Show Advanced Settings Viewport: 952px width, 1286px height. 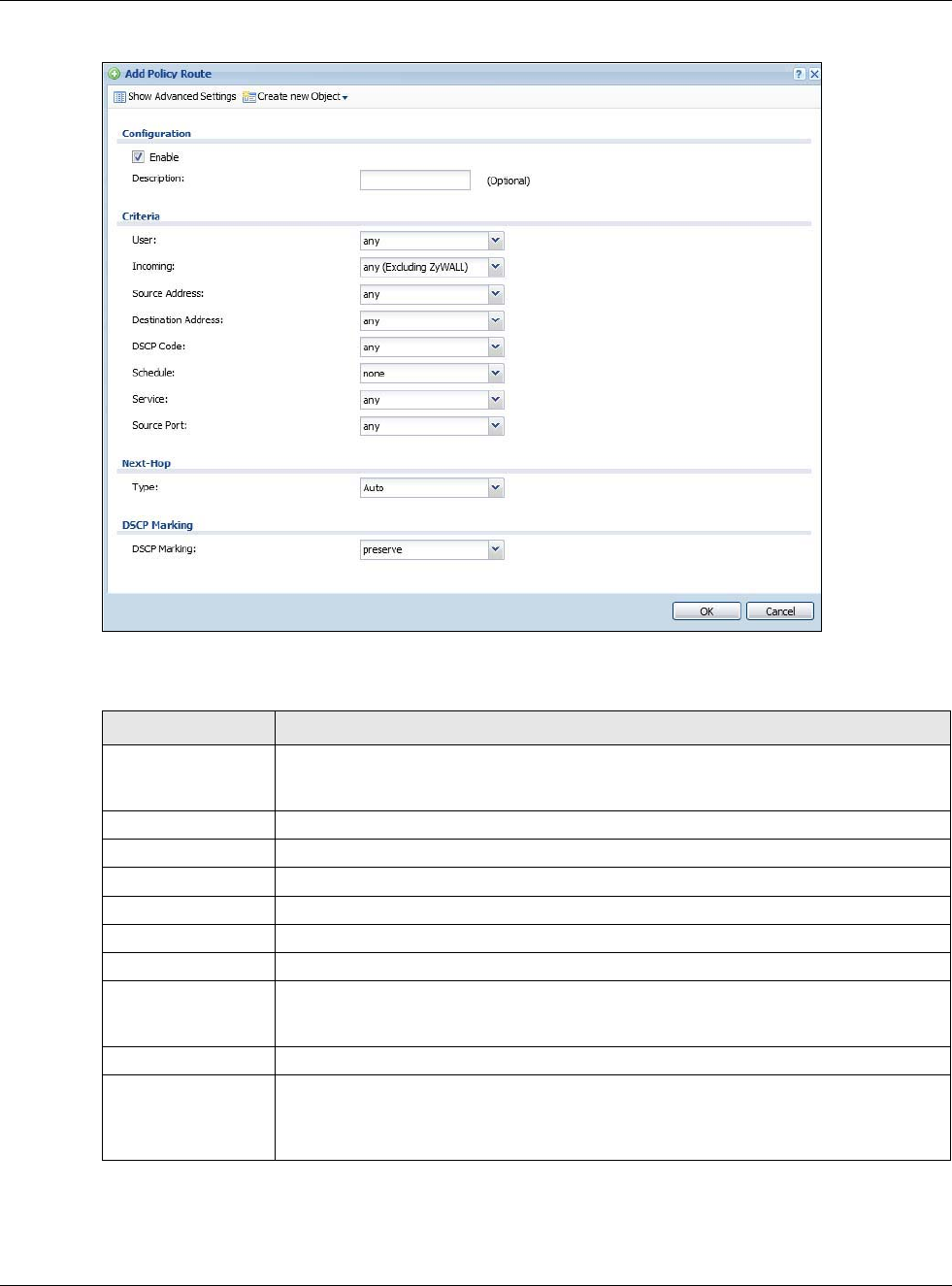tap(175, 97)
